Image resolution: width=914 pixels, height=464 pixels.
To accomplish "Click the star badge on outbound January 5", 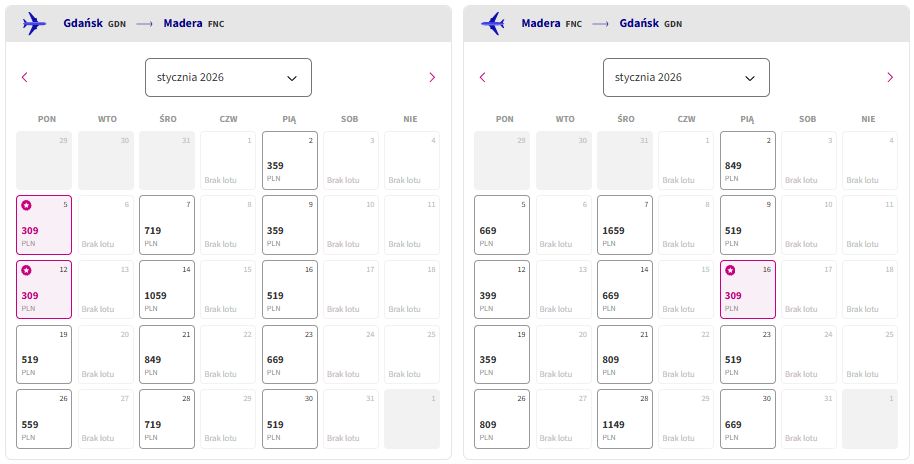I will 26,205.
